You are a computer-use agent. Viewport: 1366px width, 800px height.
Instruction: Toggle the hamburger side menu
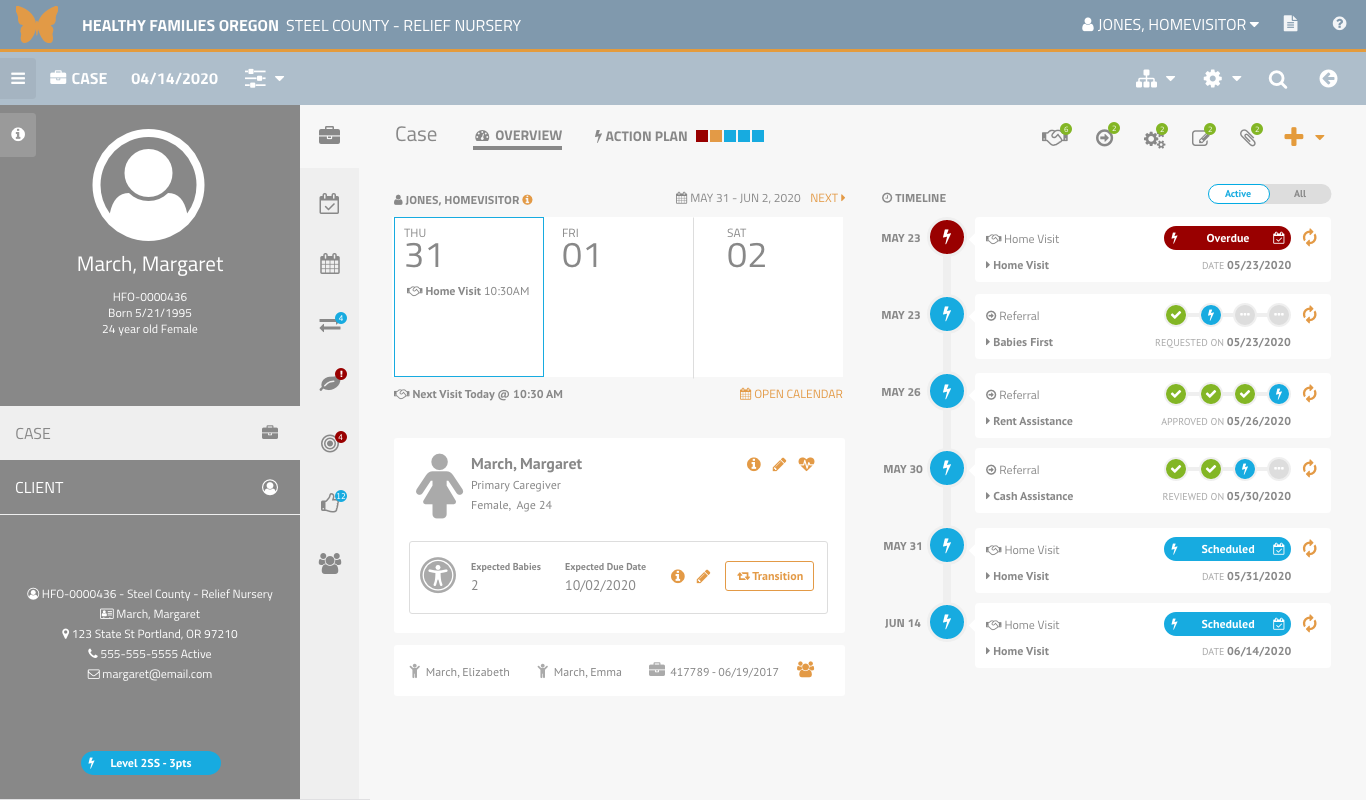coord(18,79)
